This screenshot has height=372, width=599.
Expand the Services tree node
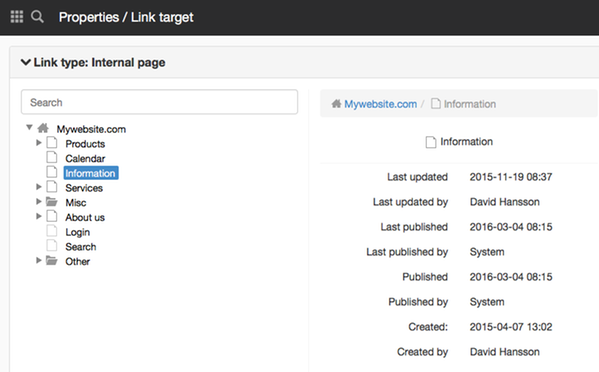click(x=39, y=186)
